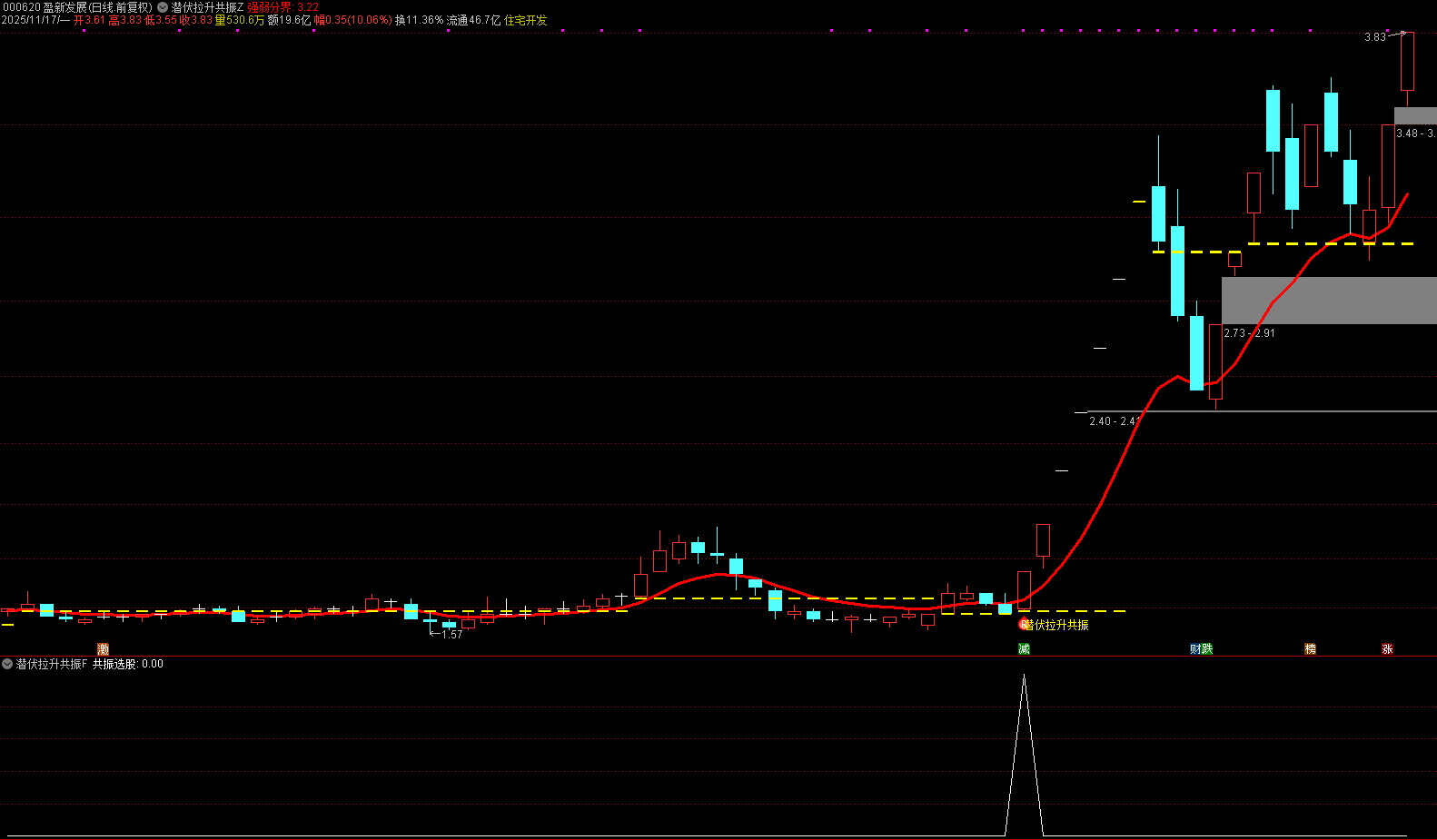Open the 潜伏拉升共振Z indicator dropdown arrow
The image size is (1437, 840).
coord(163,7)
